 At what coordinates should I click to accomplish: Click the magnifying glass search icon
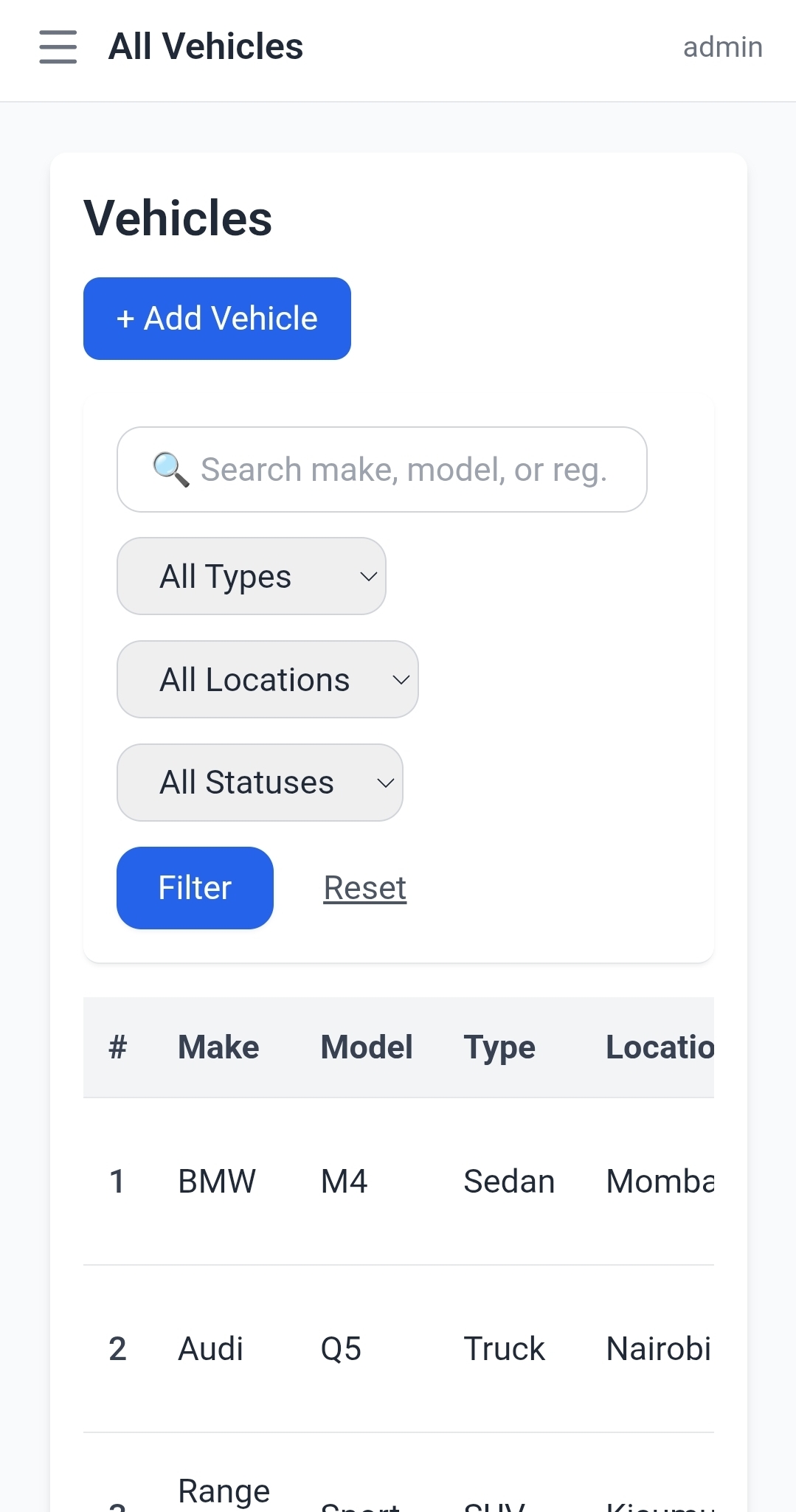(170, 470)
